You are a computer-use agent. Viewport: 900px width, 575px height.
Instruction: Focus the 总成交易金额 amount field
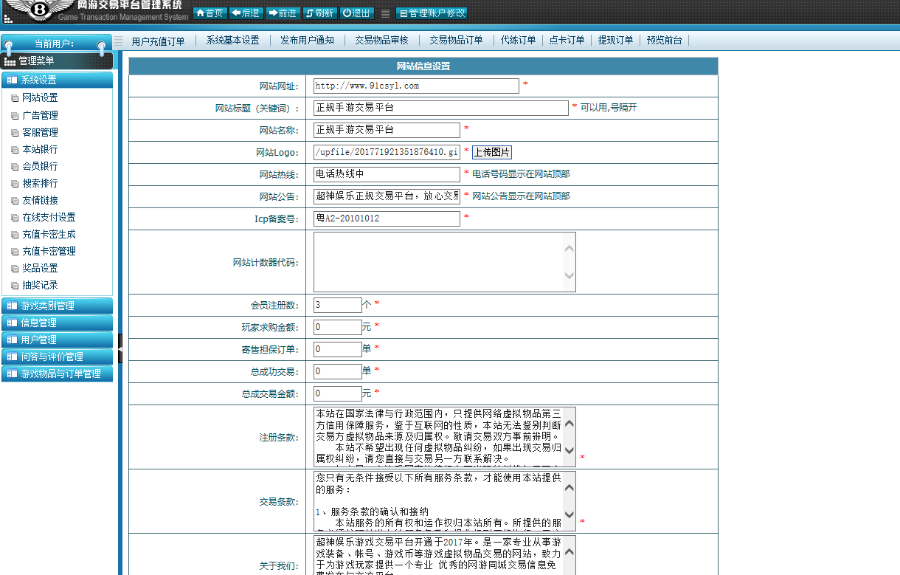[338, 394]
